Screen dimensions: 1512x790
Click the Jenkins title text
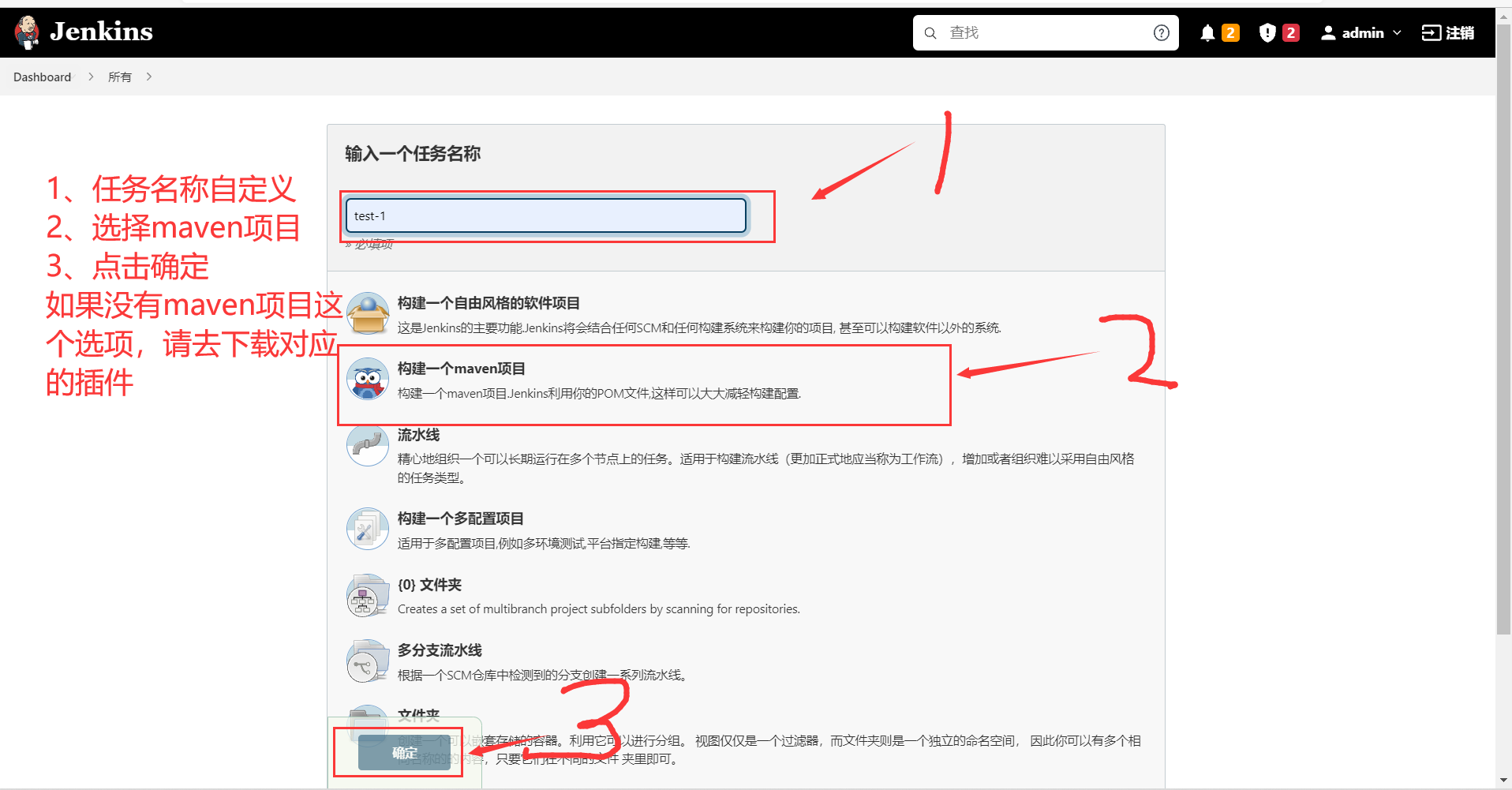click(101, 32)
